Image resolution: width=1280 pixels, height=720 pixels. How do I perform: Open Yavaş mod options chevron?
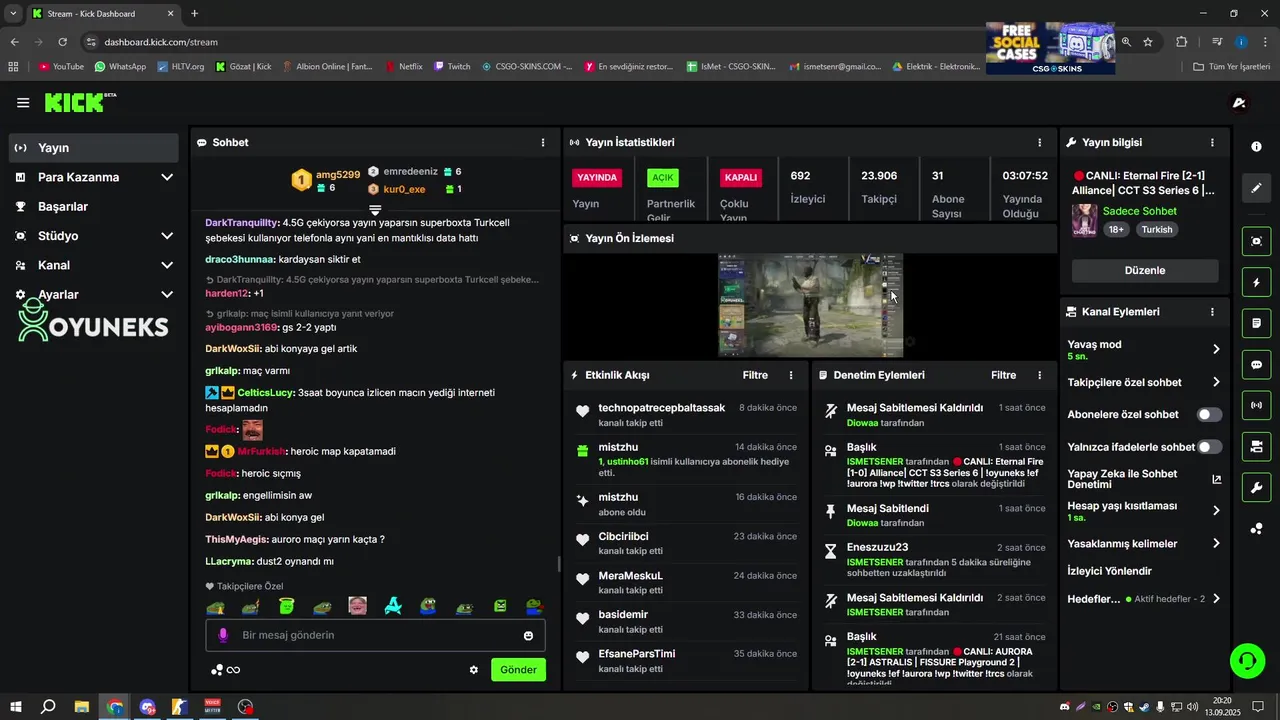point(1216,349)
